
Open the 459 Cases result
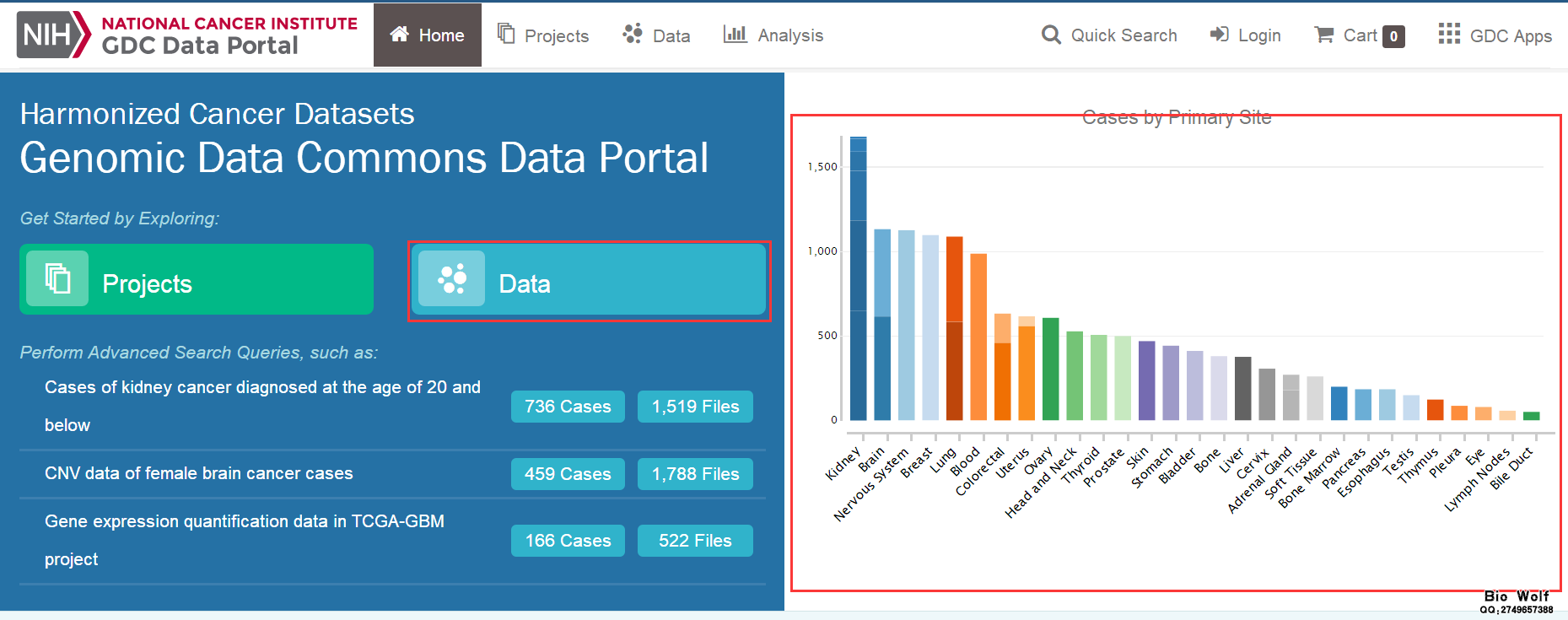point(568,474)
